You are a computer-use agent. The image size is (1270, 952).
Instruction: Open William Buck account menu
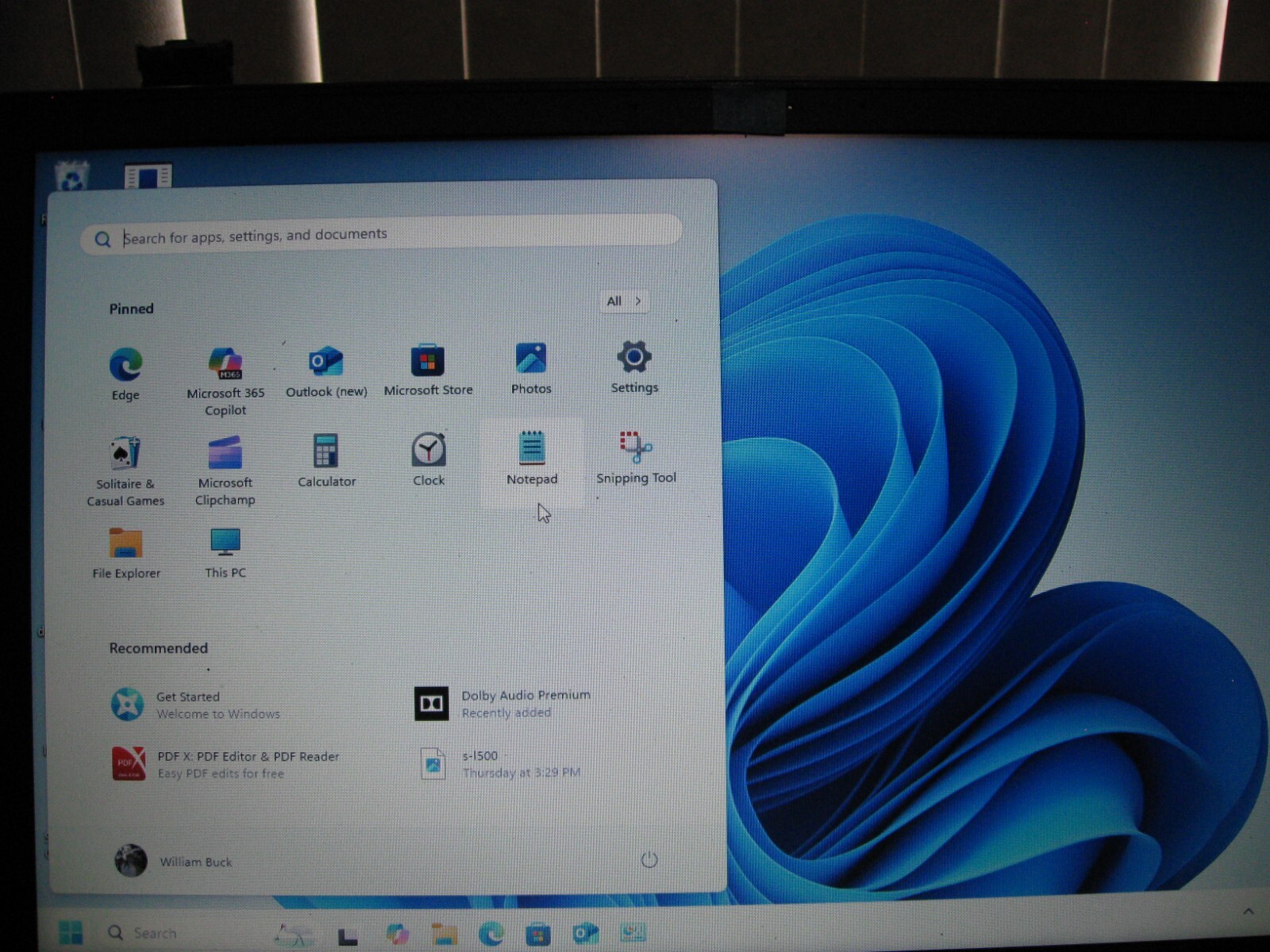click(174, 861)
